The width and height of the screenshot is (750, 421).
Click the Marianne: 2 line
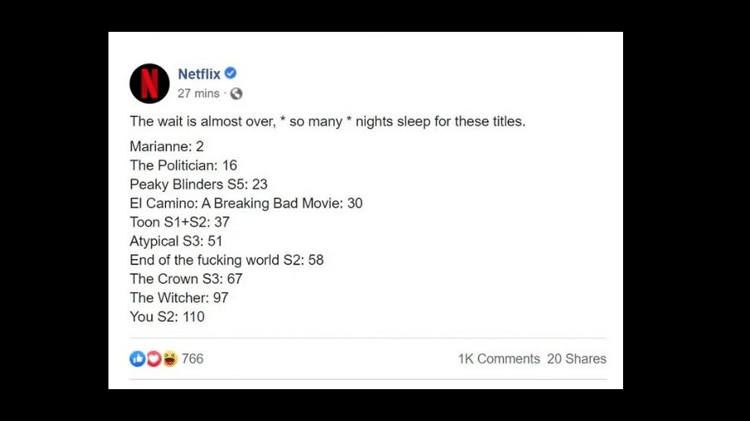pyautogui.click(x=167, y=146)
